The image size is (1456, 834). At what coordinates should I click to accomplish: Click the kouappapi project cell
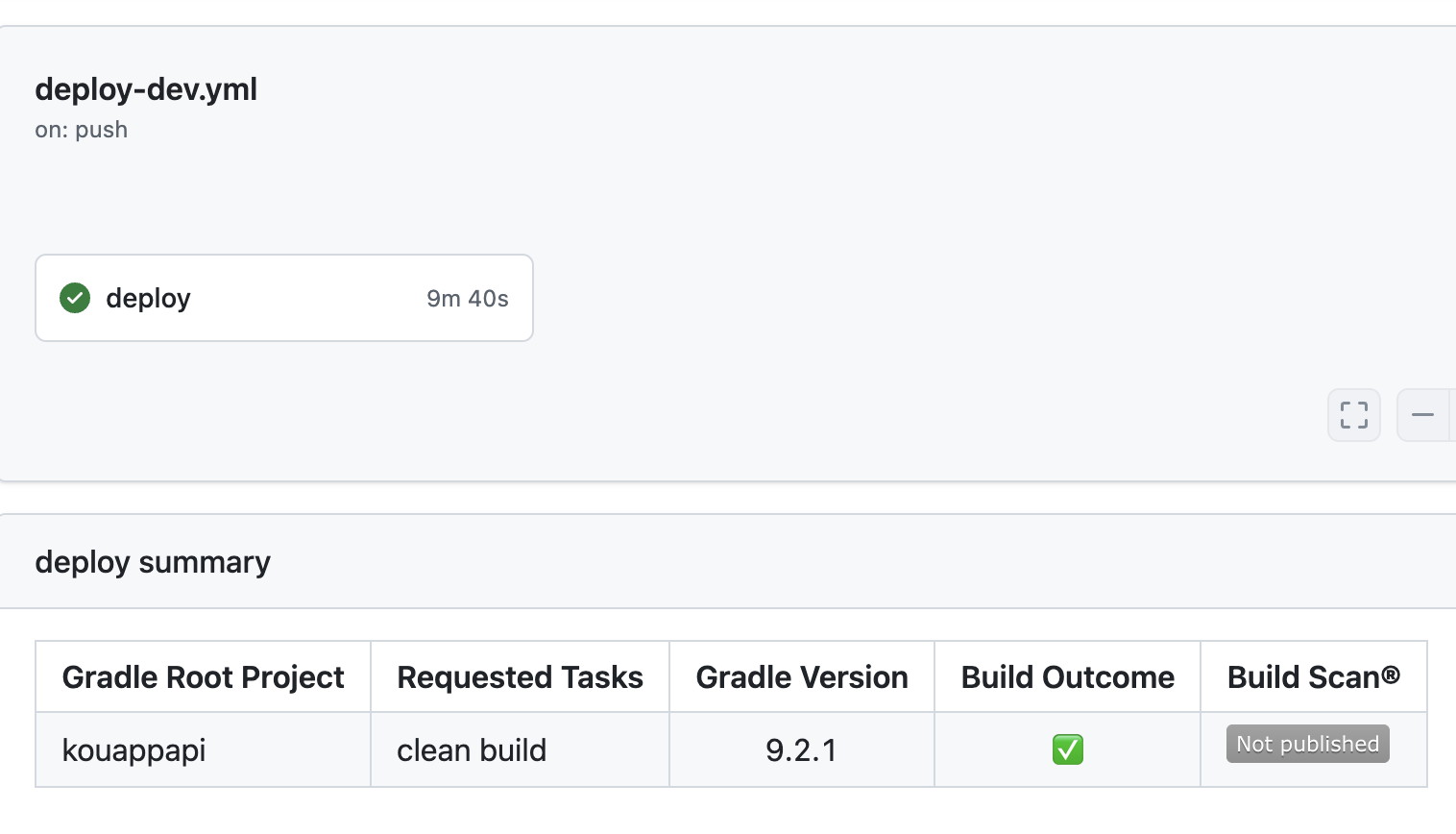pyautogui.click(x=134, y=750)
